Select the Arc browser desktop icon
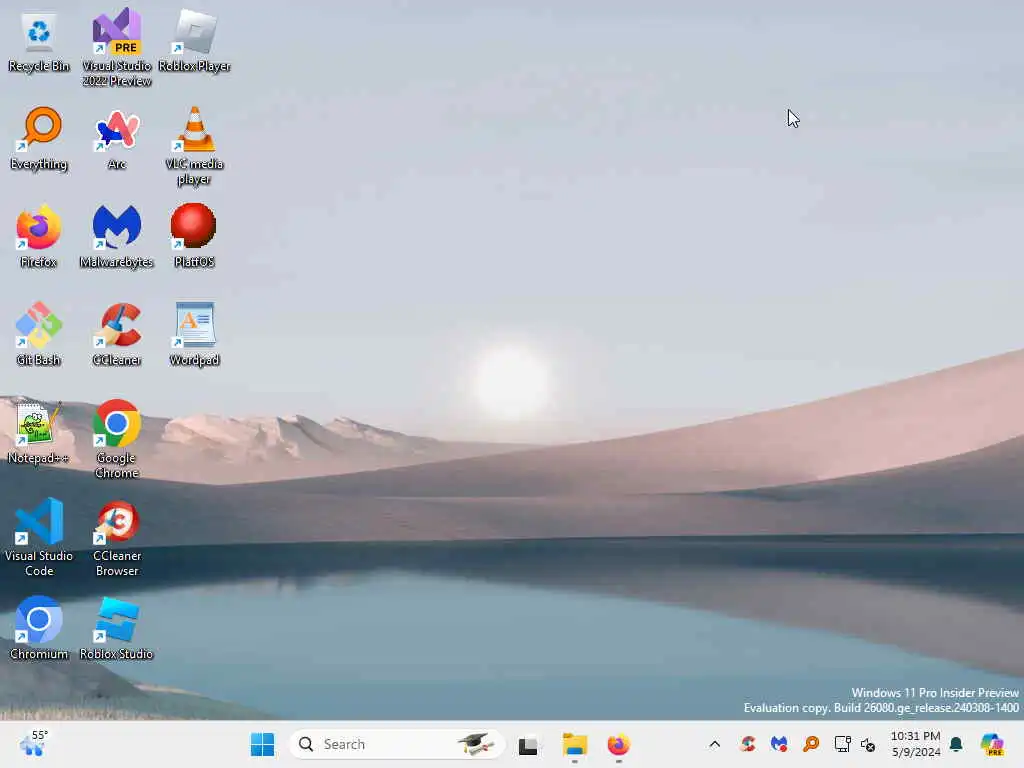Viewport: 1024px width, 768px height. click(116, 138)
